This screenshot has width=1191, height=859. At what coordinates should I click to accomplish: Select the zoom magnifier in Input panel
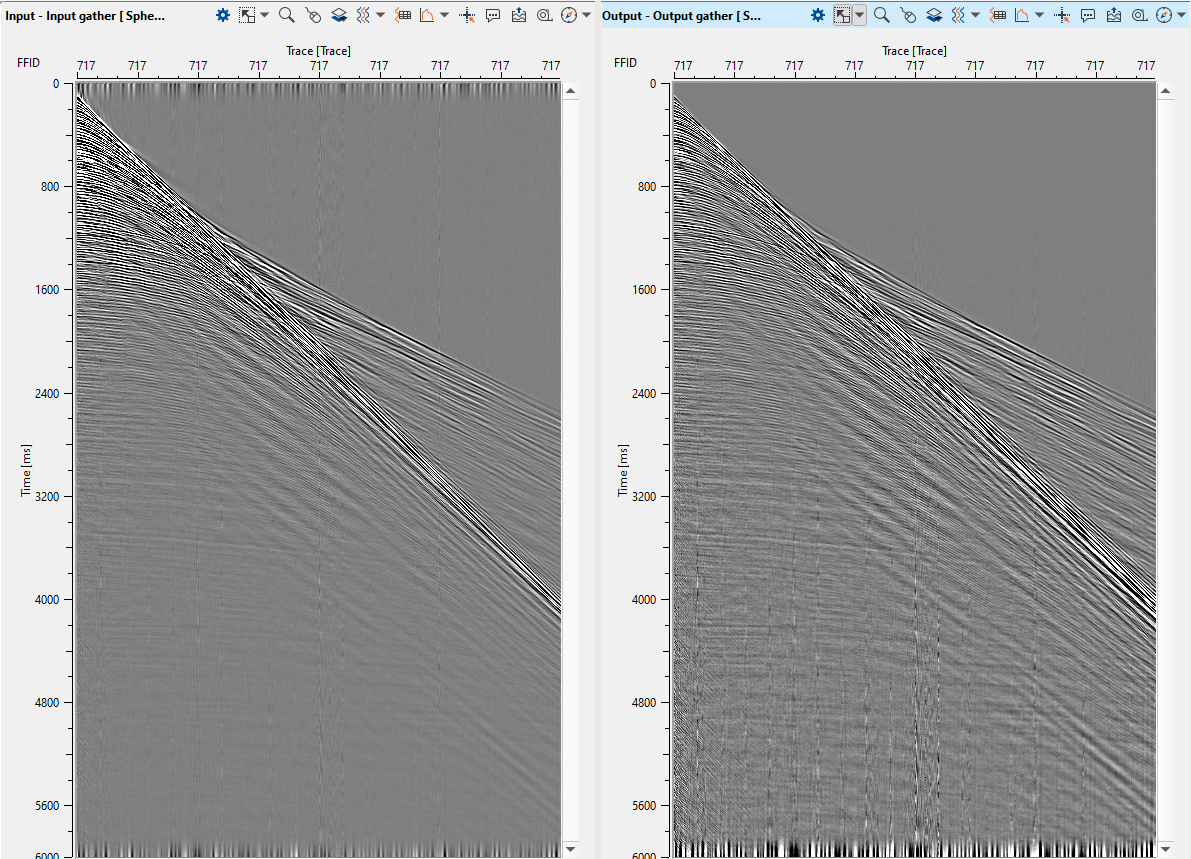287,15
